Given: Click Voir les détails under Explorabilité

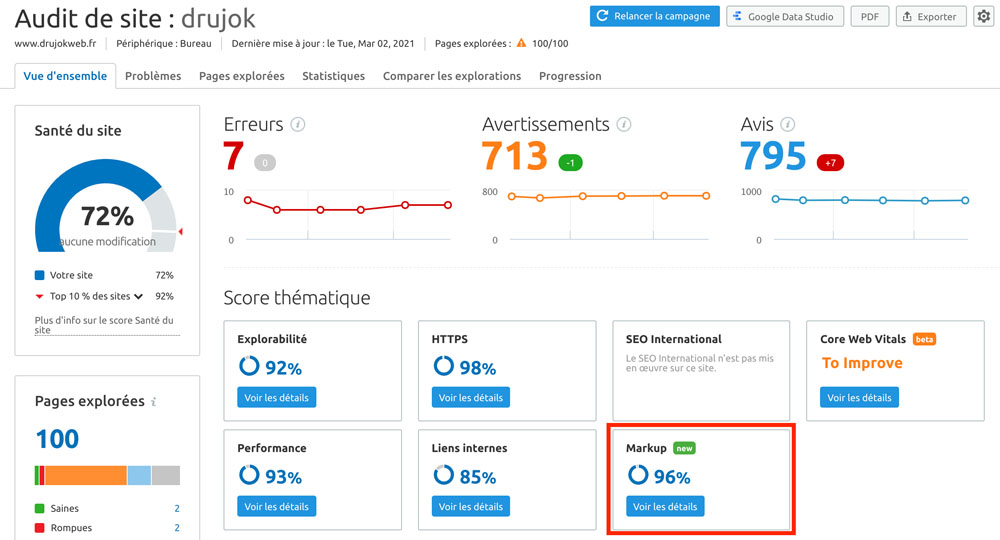Looking at the screenshot, I should 276,397.
